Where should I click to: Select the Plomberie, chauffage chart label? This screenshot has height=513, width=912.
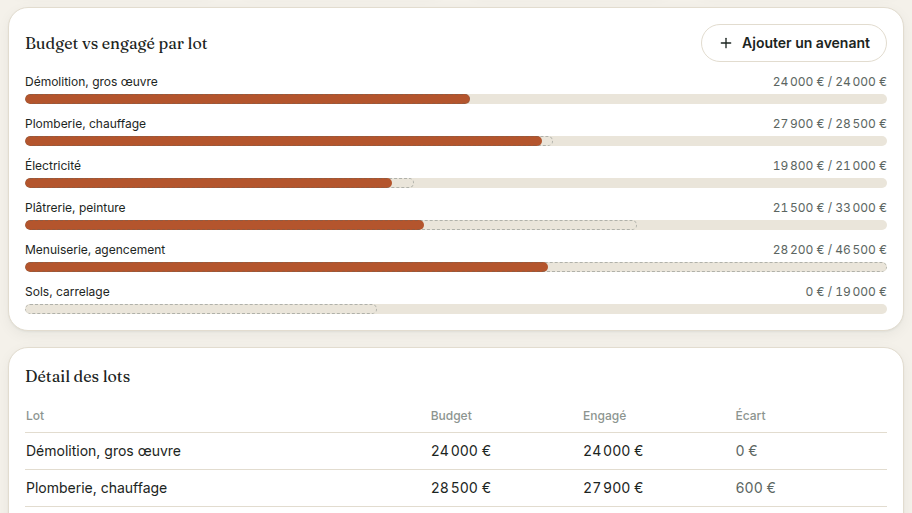tap(86, 124)
